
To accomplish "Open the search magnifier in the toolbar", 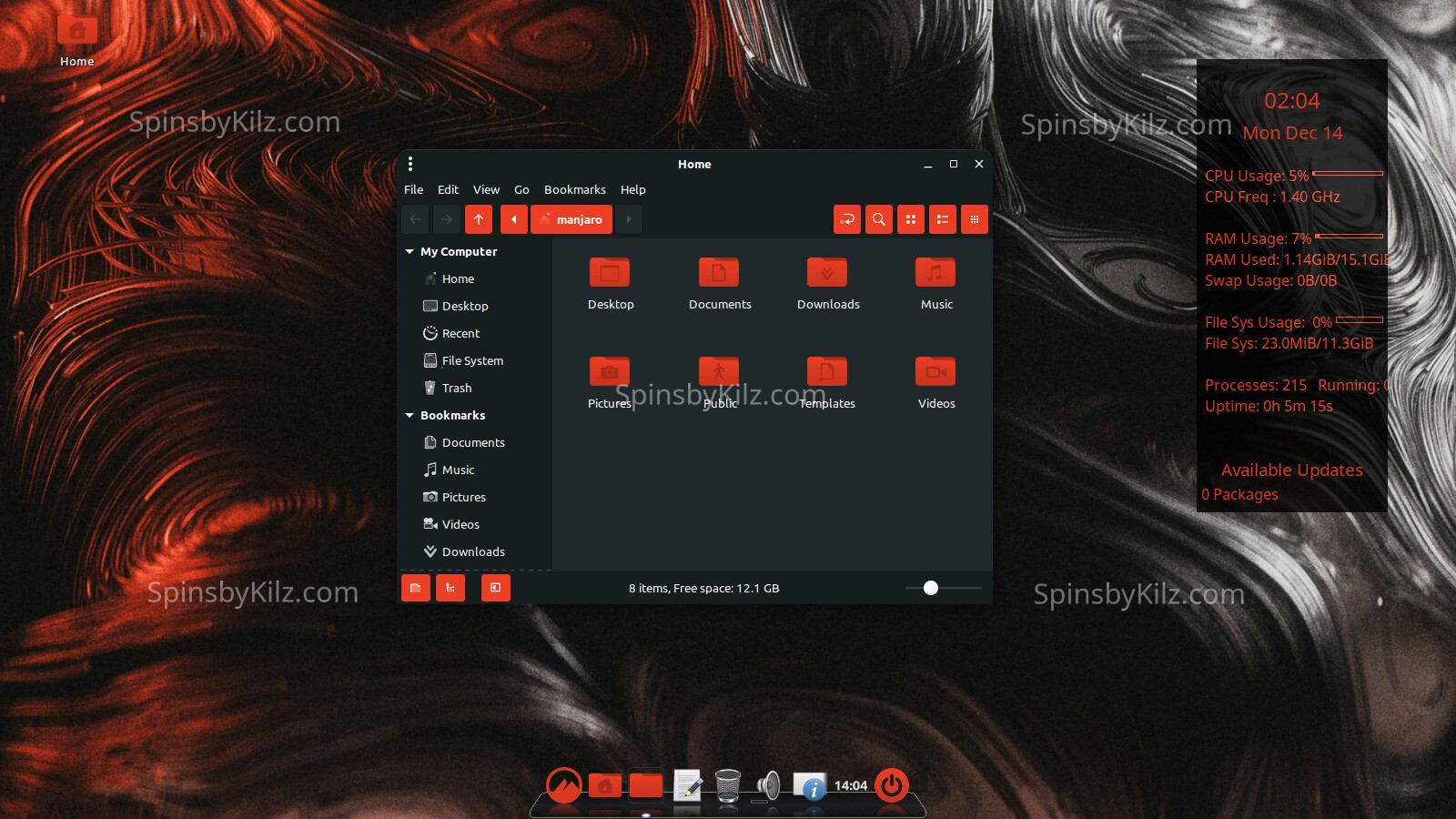I will [x=879, y=219].
